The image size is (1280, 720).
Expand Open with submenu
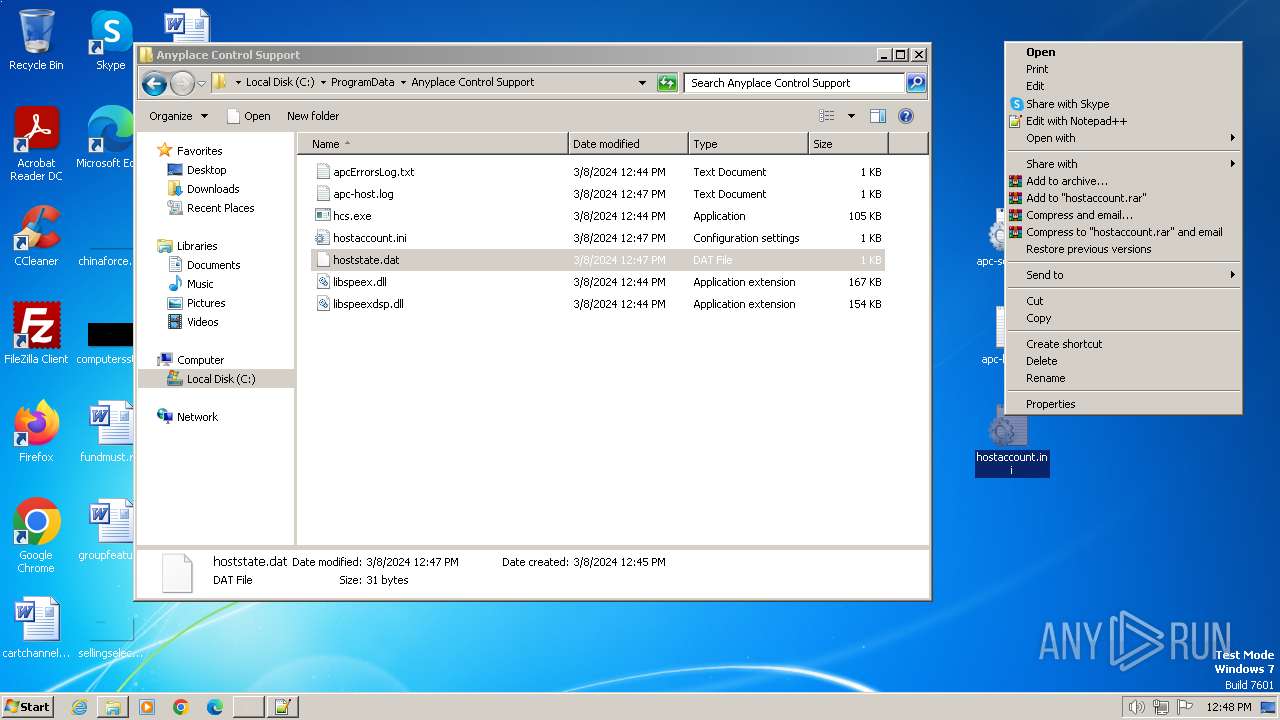1123,138
